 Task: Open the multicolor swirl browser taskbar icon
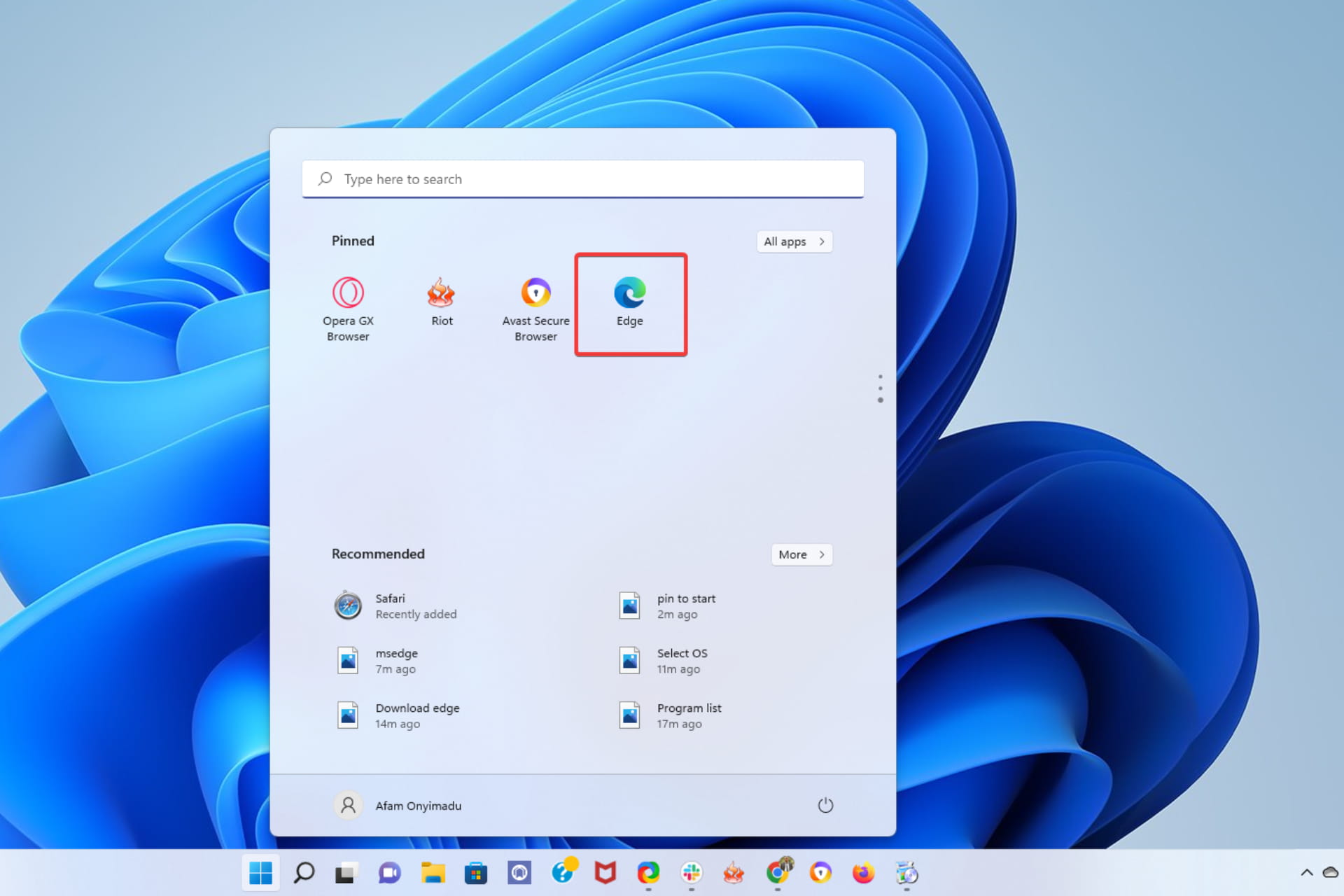pyautogui.click(x=648, y=872)
